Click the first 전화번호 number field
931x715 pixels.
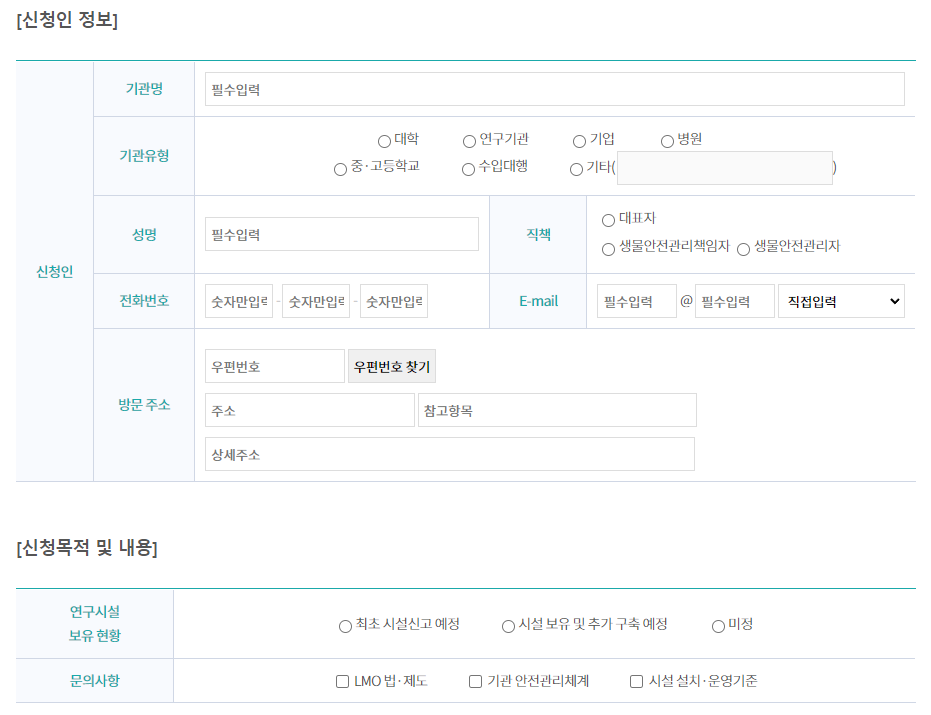click(x=239, y=301)
